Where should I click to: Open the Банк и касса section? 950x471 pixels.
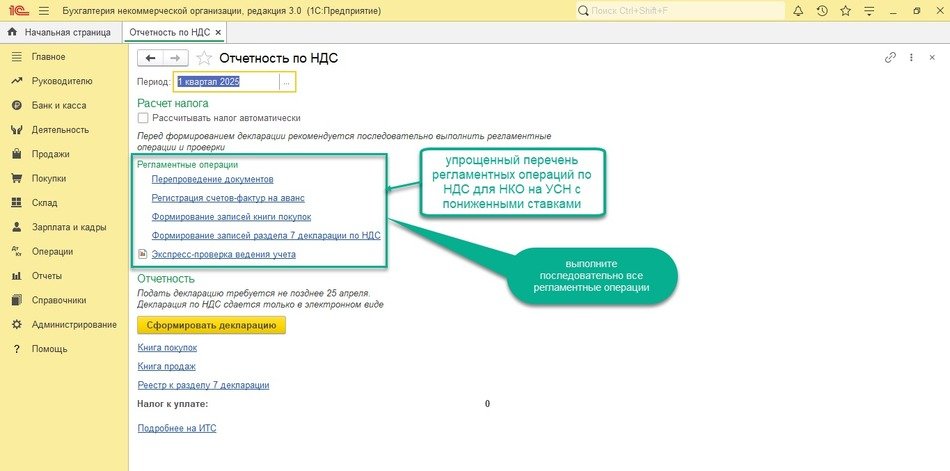[x=56, y=105]
